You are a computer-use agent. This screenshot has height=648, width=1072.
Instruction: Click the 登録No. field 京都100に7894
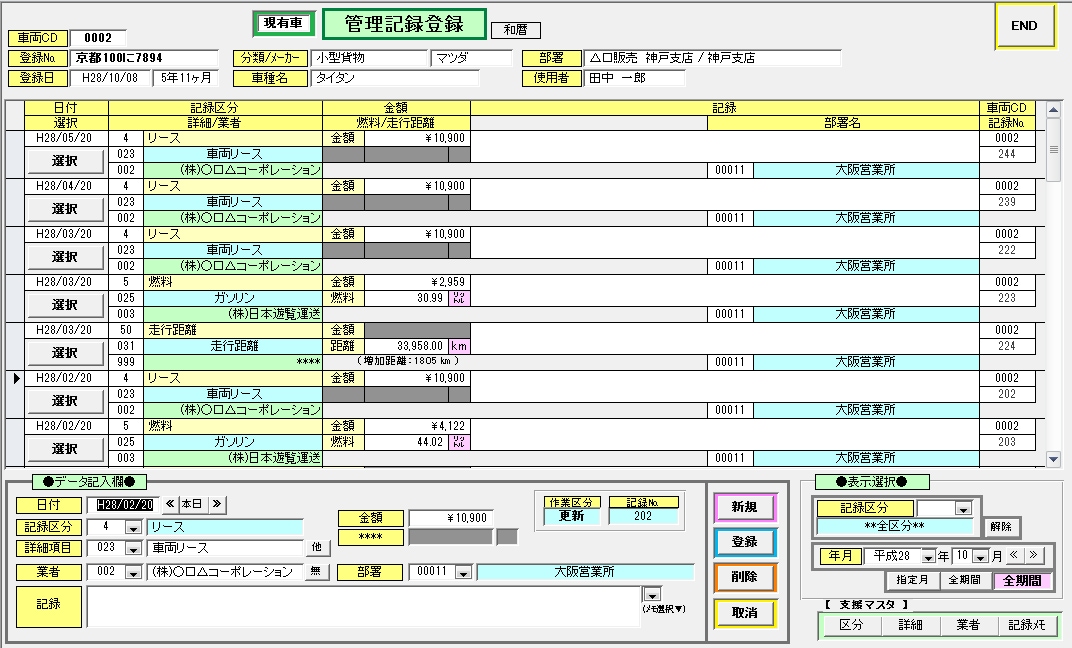[144, 58]
